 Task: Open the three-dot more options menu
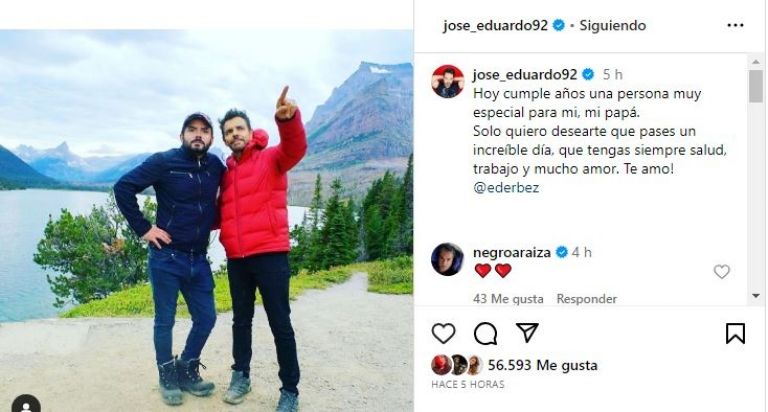click(735, 25)
